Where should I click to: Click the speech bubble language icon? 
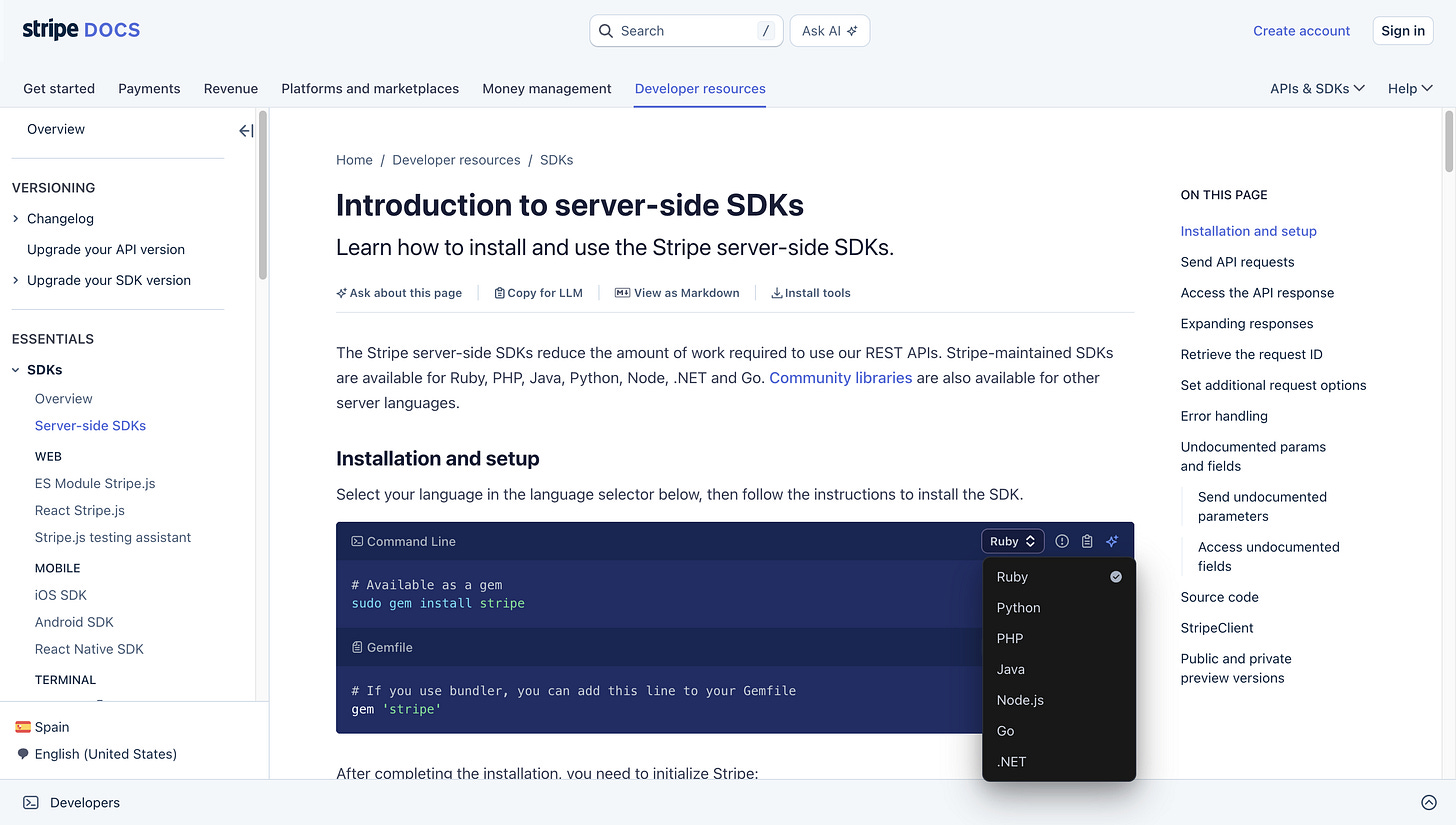23,754
